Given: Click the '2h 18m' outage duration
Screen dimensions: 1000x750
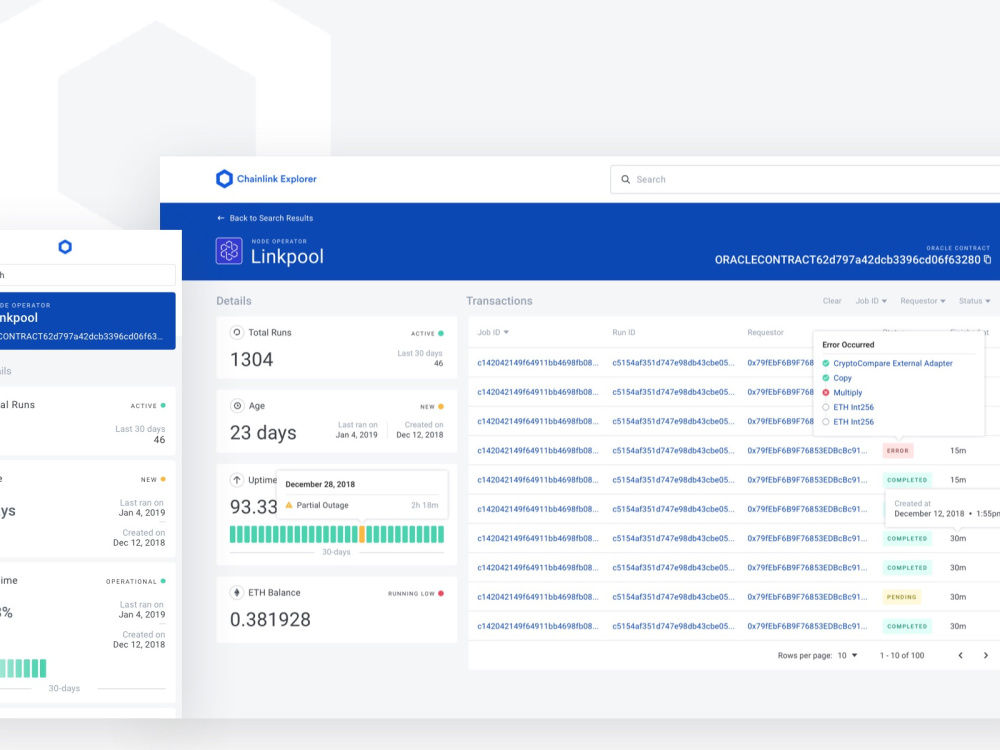Looking at the screenshot, I should 425,505.
